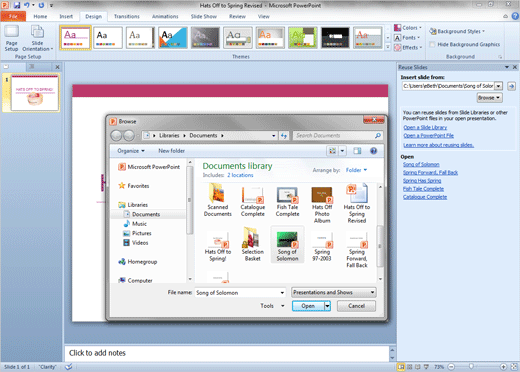Click Learn more about reusing slides link
Screen dimensions: 520x372
tap(438, 145)
